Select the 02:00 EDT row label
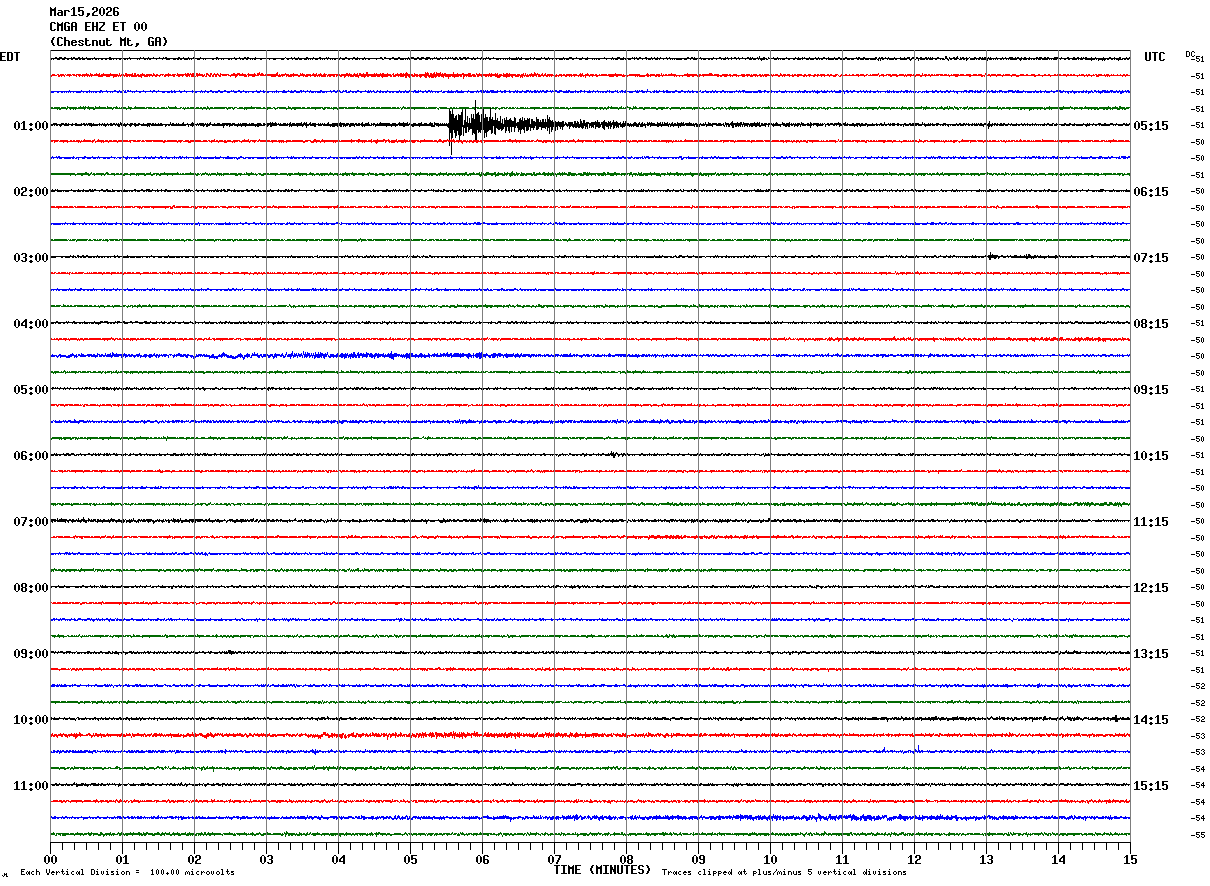The width and height of the screenshot is (1210, 886). (31, 192)
